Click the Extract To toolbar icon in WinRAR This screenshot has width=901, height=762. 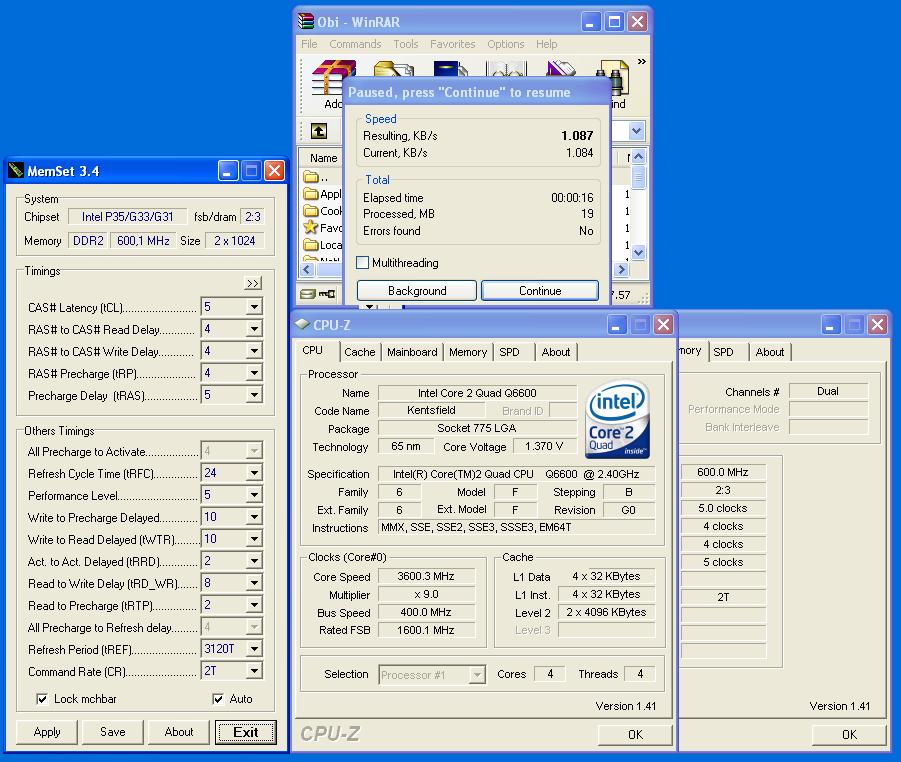click(393, 70)
